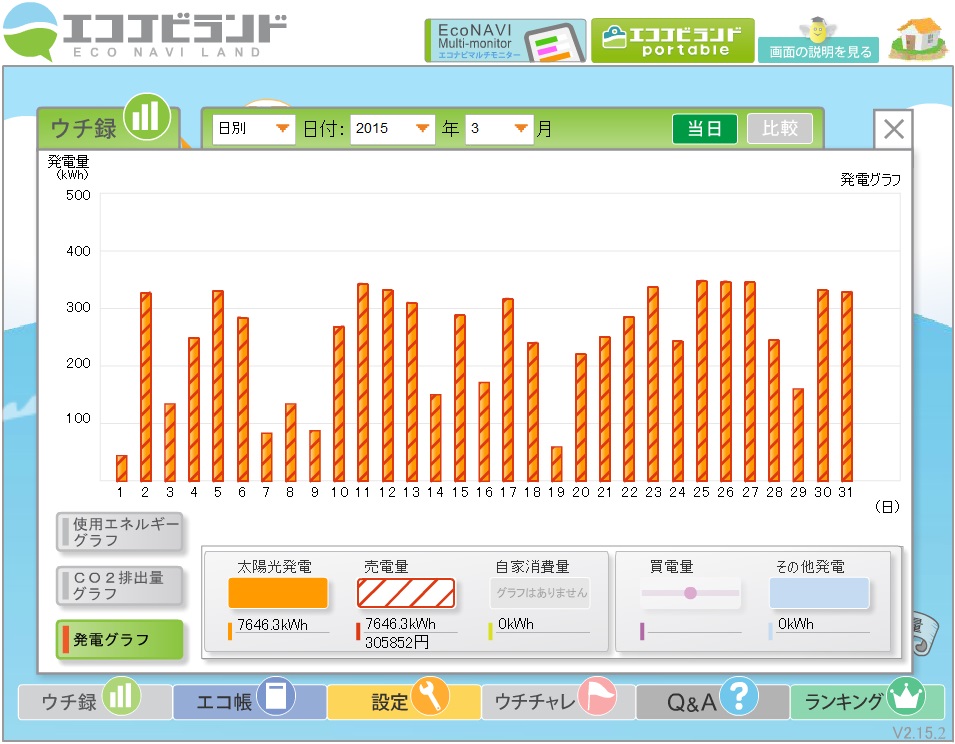Click the question mark icon on Q&A
This screenshot has height=744, width=955.
pyautogui.click(x=739, y=696)
